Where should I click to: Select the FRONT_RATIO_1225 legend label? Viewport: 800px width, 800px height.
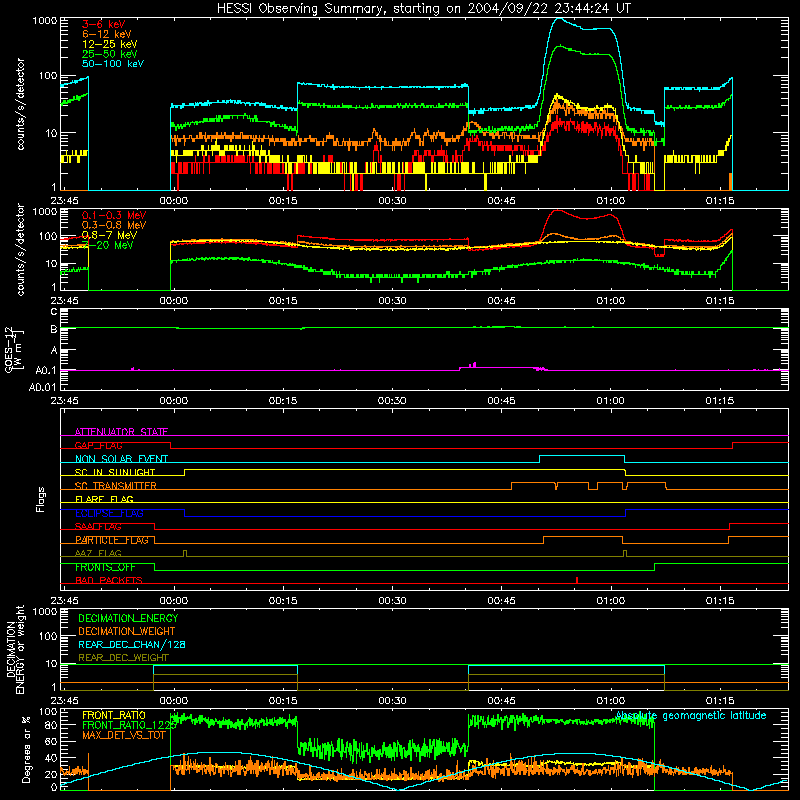coord(129,725)
